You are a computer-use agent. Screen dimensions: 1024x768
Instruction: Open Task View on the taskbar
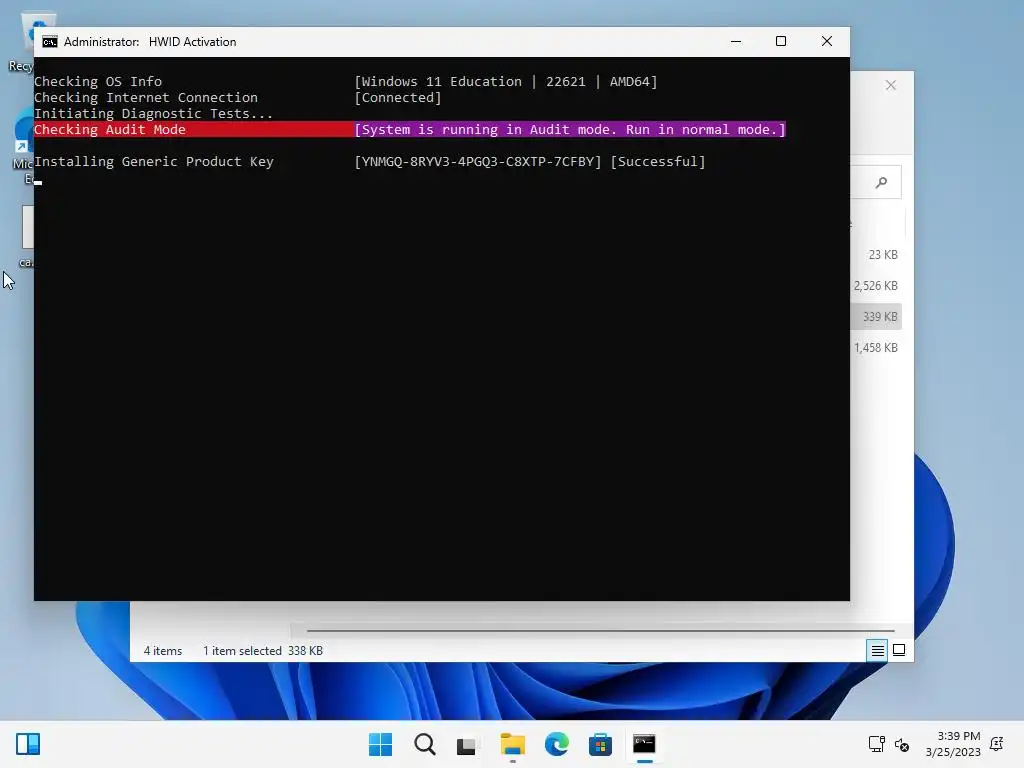click(x=466, y=745)
